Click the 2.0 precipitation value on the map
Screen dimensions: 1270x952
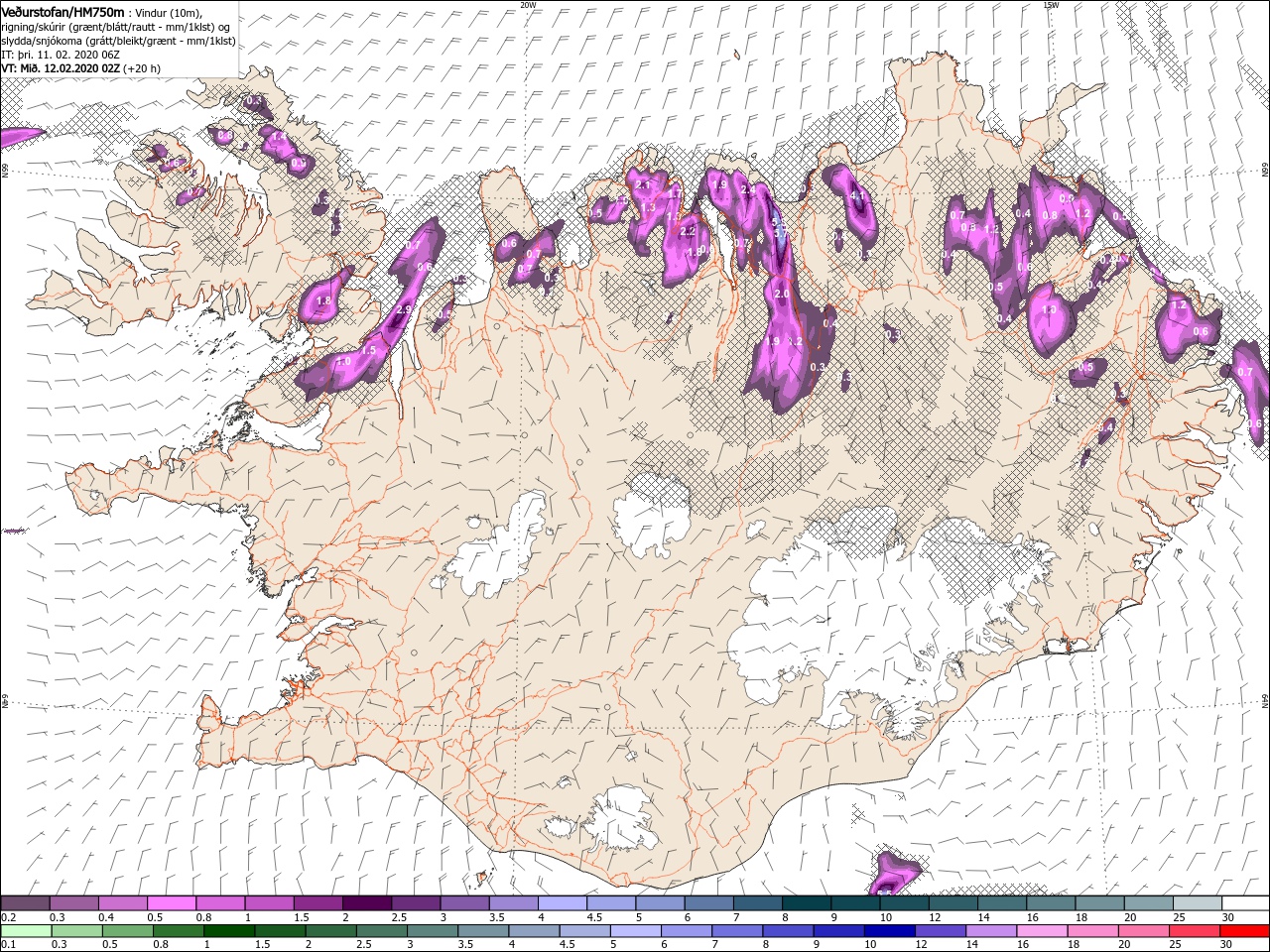tap(781, 295)
